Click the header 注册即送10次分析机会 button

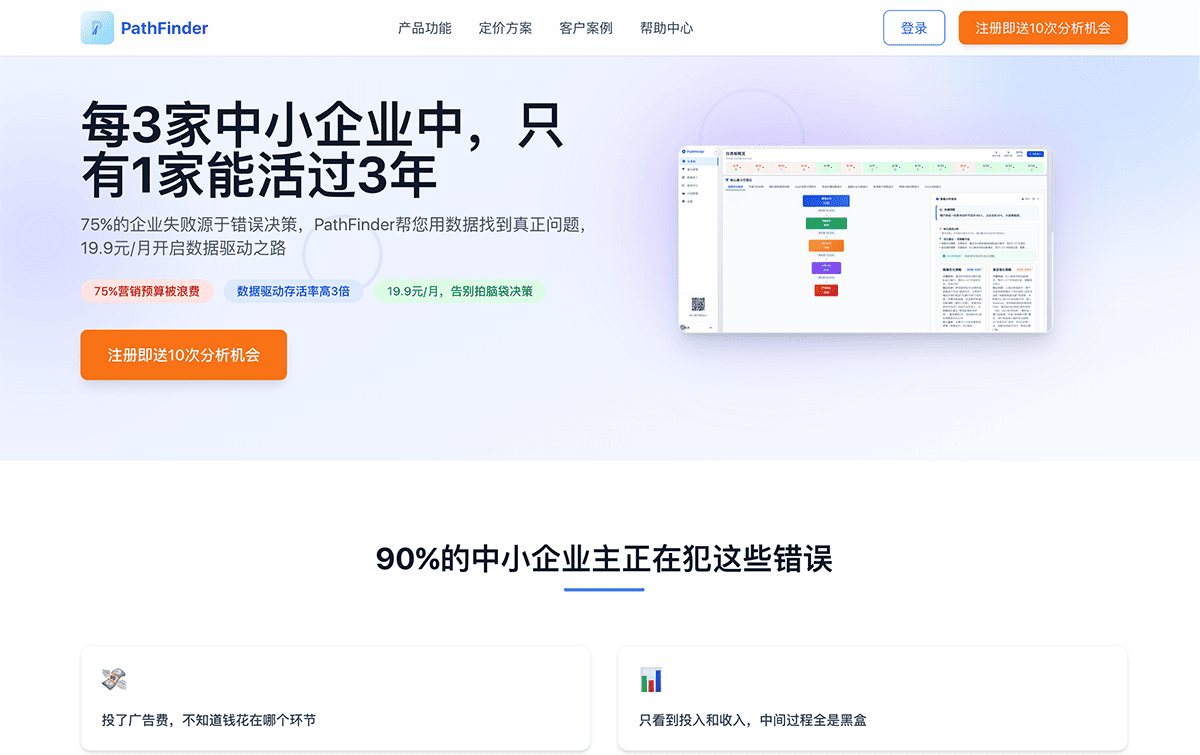coord(1043,28)
